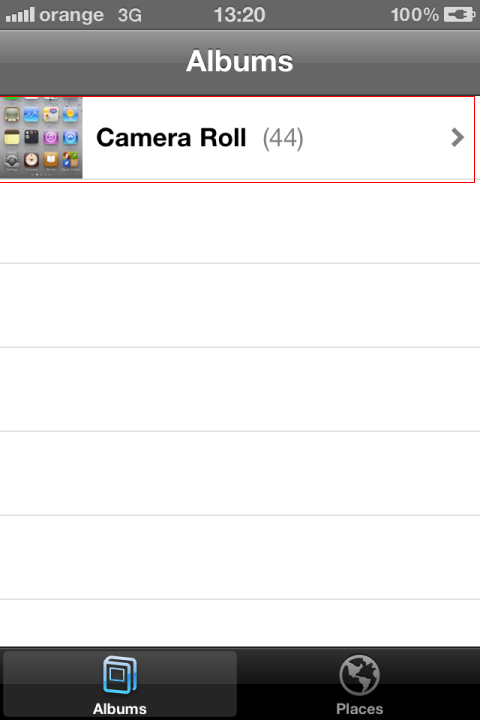Tap the Albums title in navigation bar
The width and height of the screenshot is (480, 720).
coord(239,61)
